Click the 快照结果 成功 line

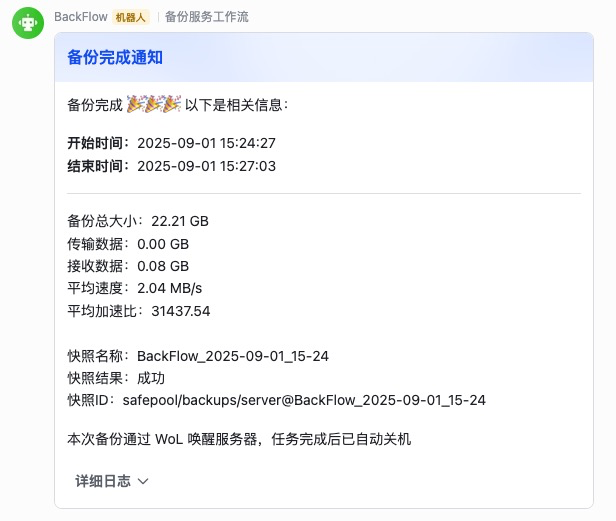(x=116, y=378)
